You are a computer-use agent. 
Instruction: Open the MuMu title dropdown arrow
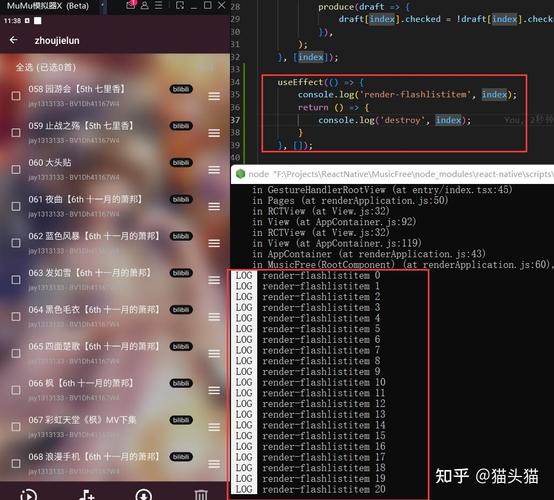[102, 5]
